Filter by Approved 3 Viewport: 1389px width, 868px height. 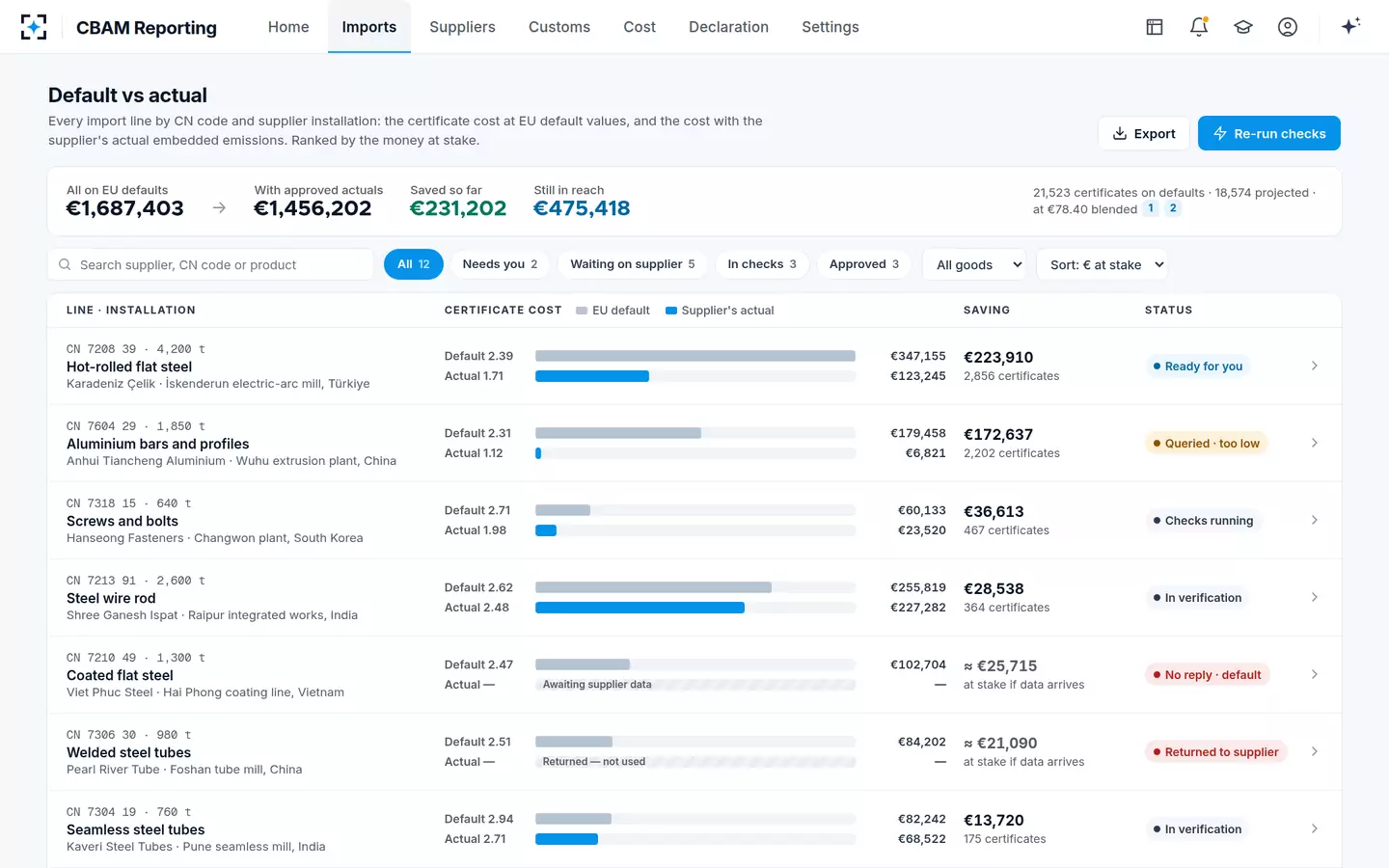click(x=864, y=264)
